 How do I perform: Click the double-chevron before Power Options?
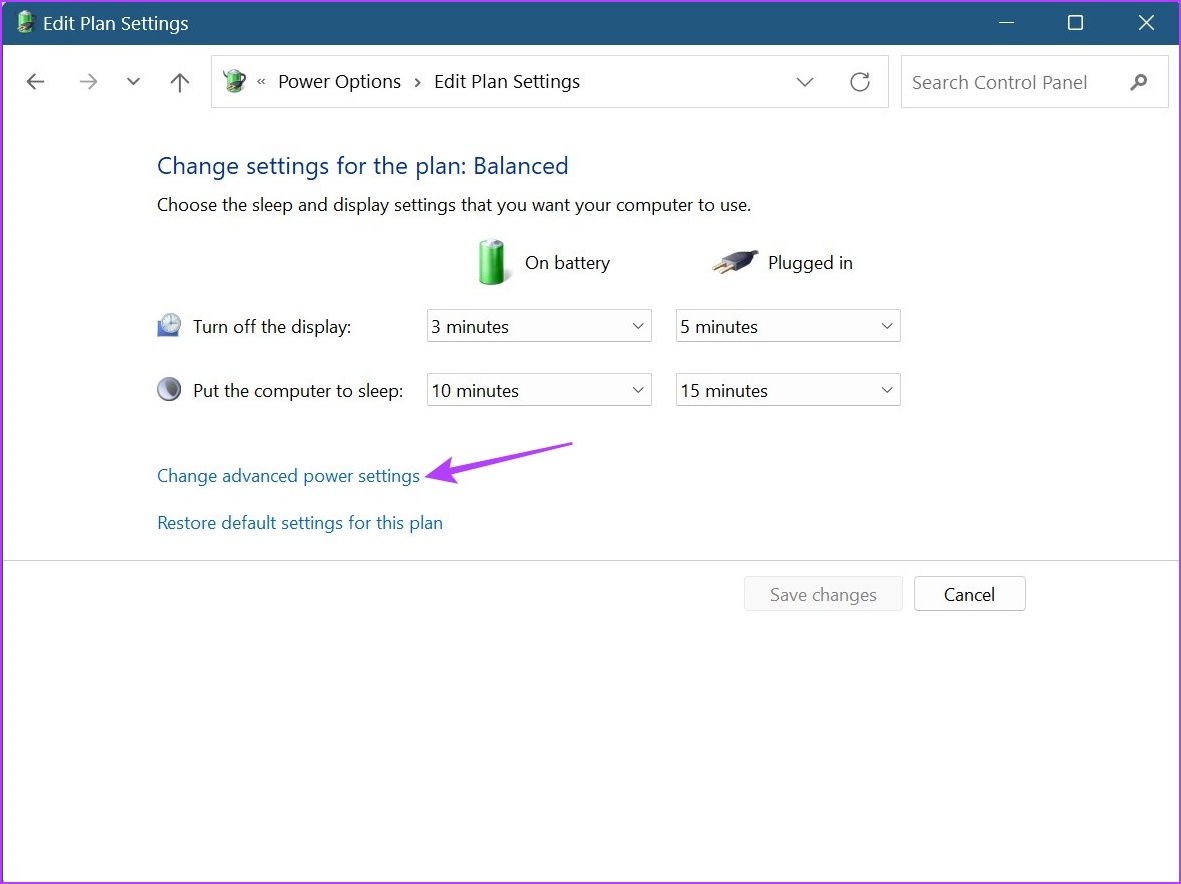[261, 81]
